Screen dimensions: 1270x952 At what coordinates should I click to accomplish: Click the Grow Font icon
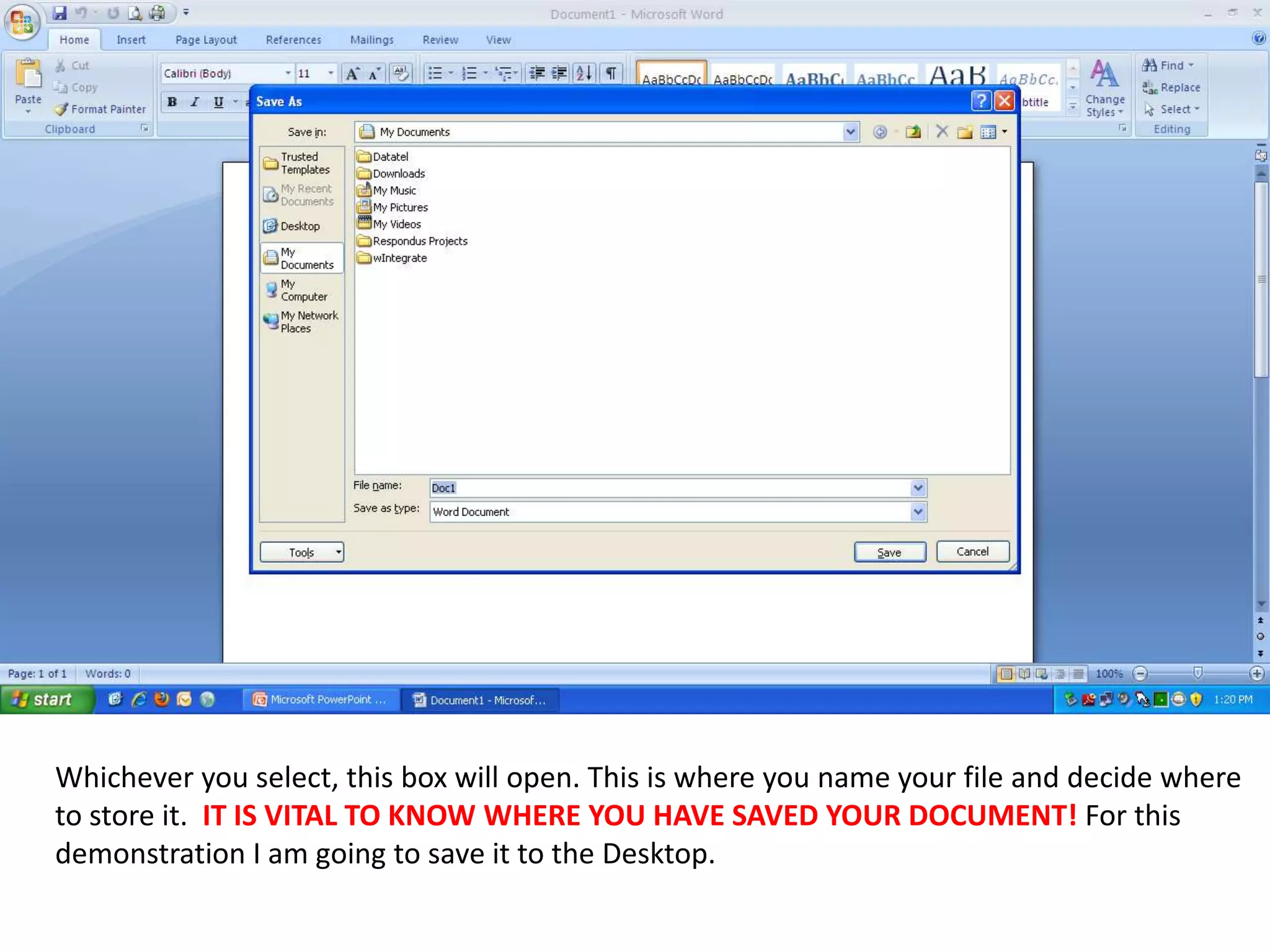352,74
